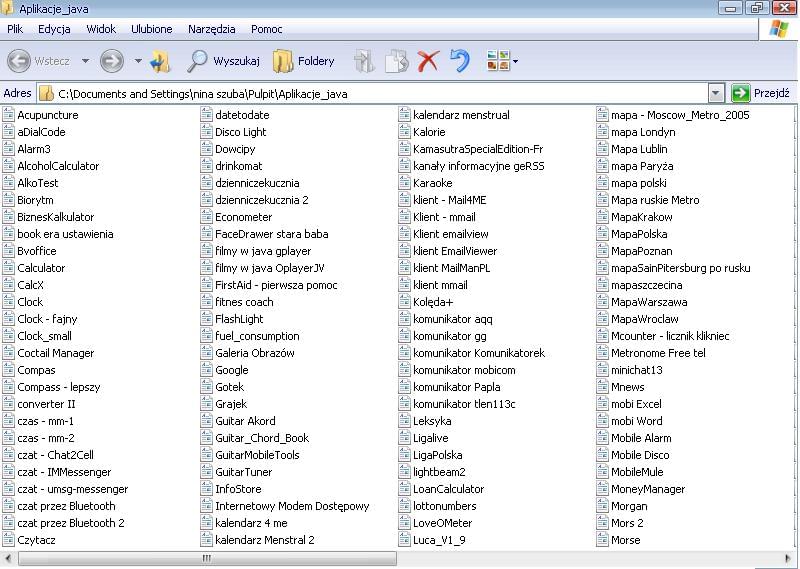Select file named klient - Mail4ME
The image size is (800, 569).
click(x=449, y=200)
